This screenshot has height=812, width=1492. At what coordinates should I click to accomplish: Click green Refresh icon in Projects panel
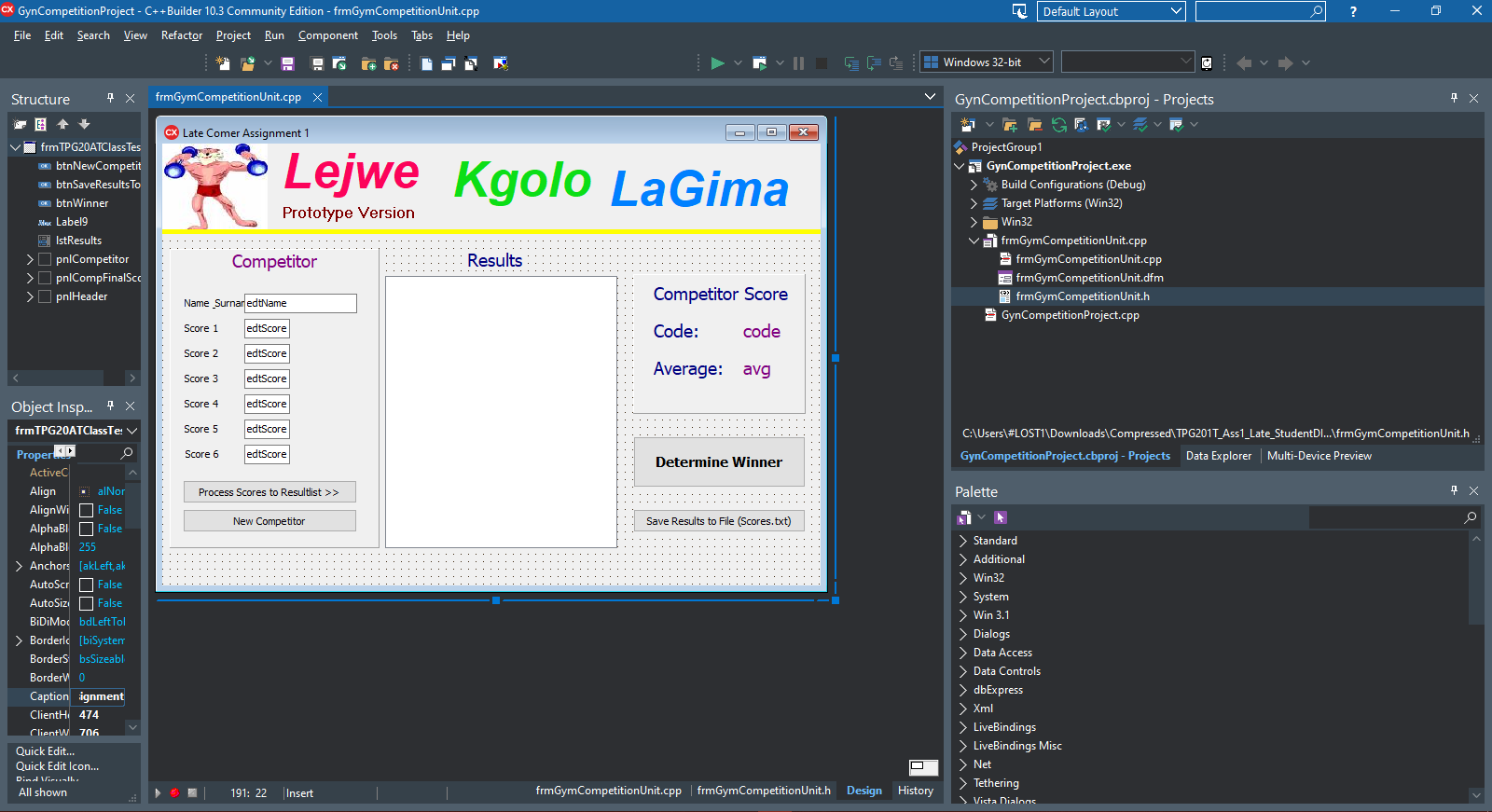[x=1058, y=124]
